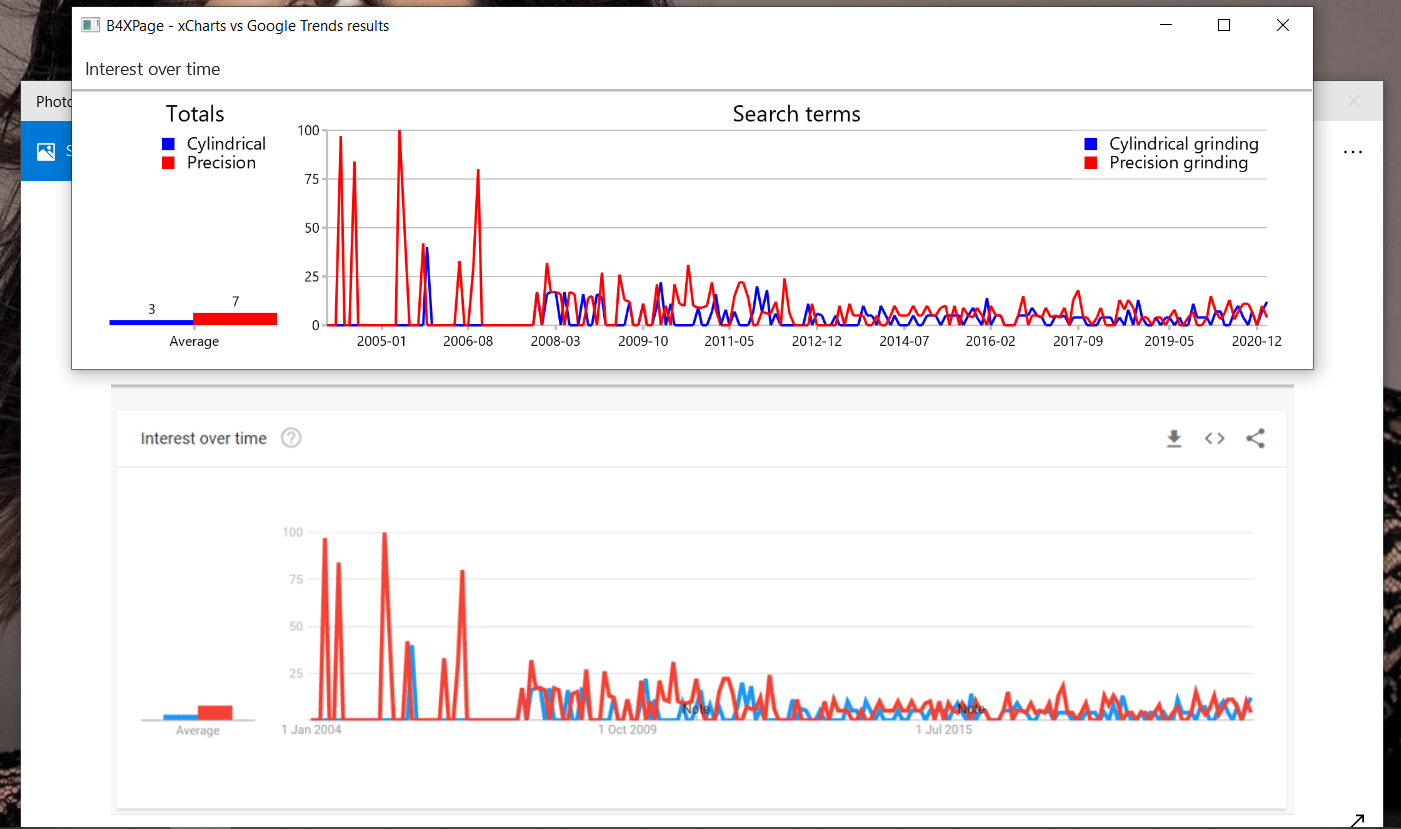Click the "2020-12" x-axis date label
The image size is (1401, 829).
click(1257, 341)
